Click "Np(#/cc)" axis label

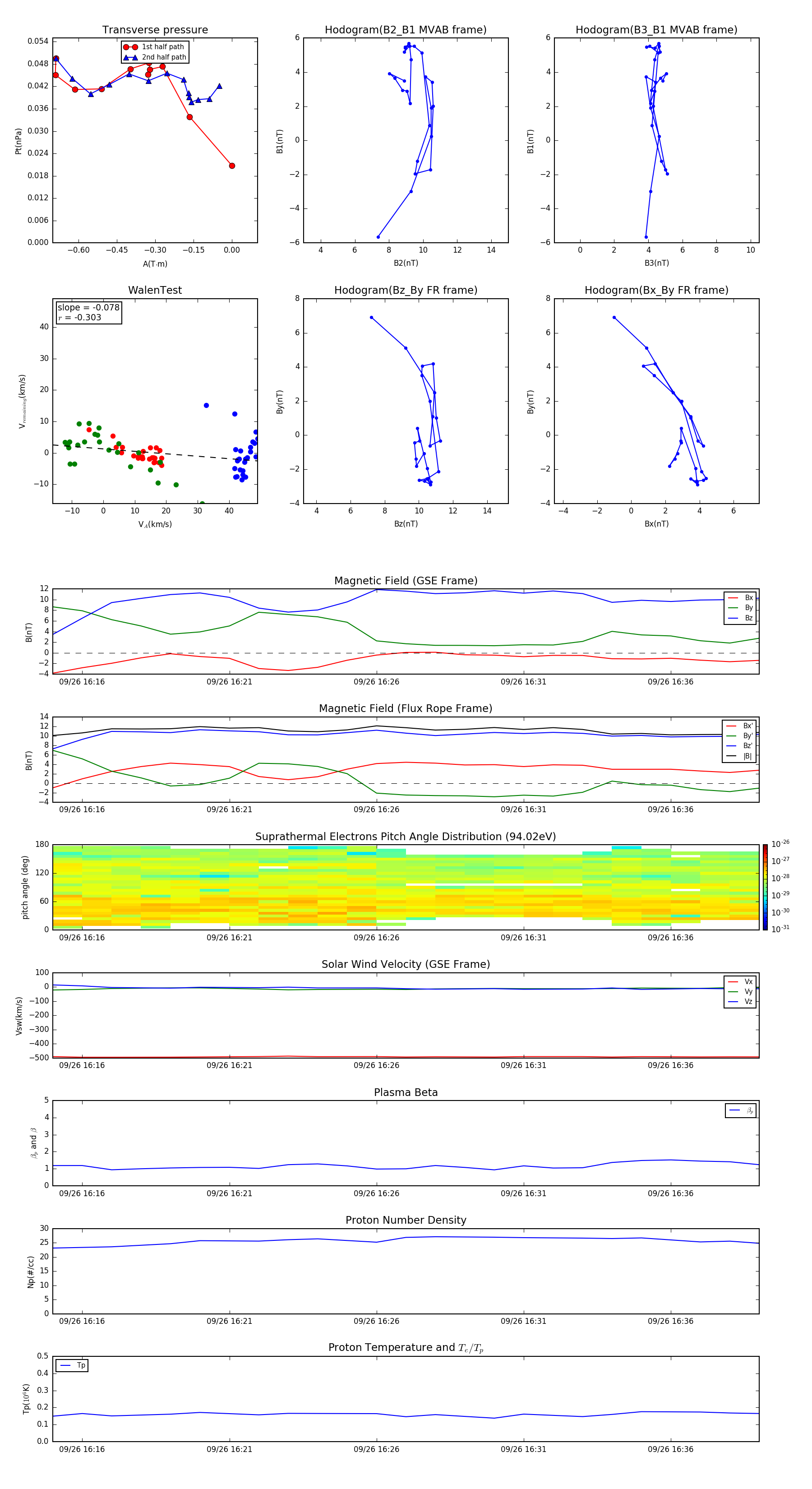click(31, 1272)
